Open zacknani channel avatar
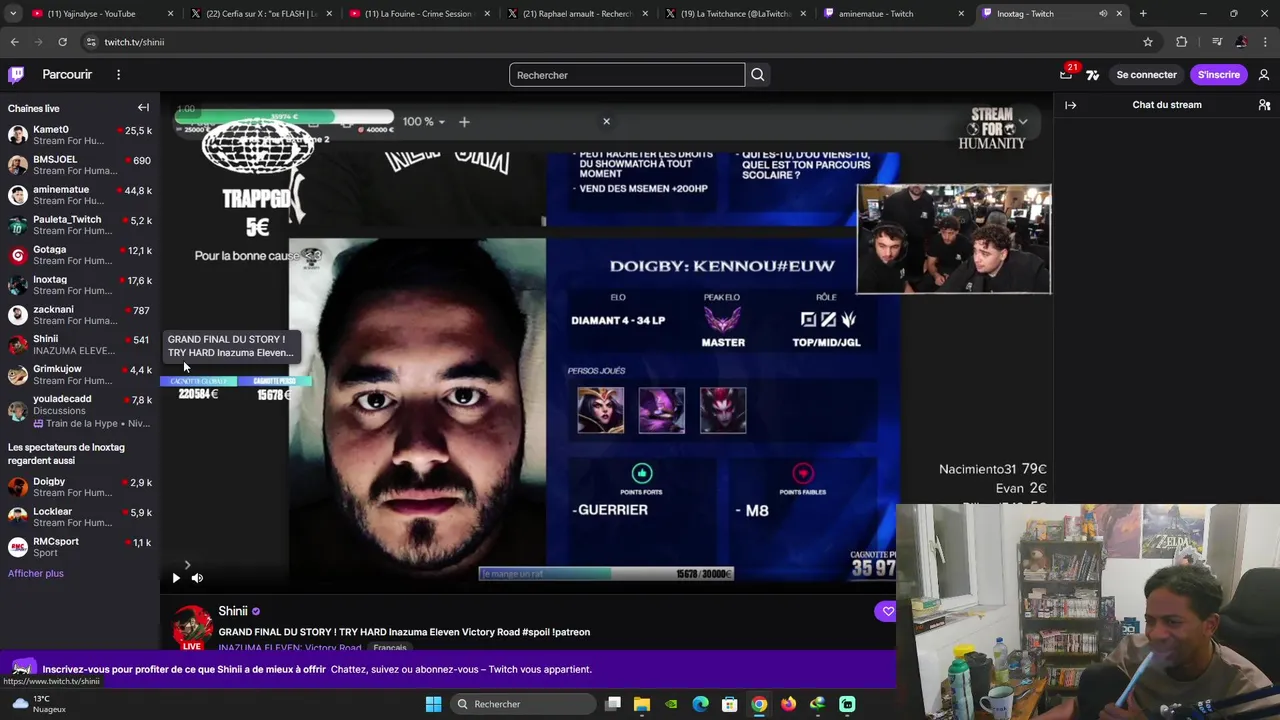This screenshot has width=1280, height=720. coord(17,315)
